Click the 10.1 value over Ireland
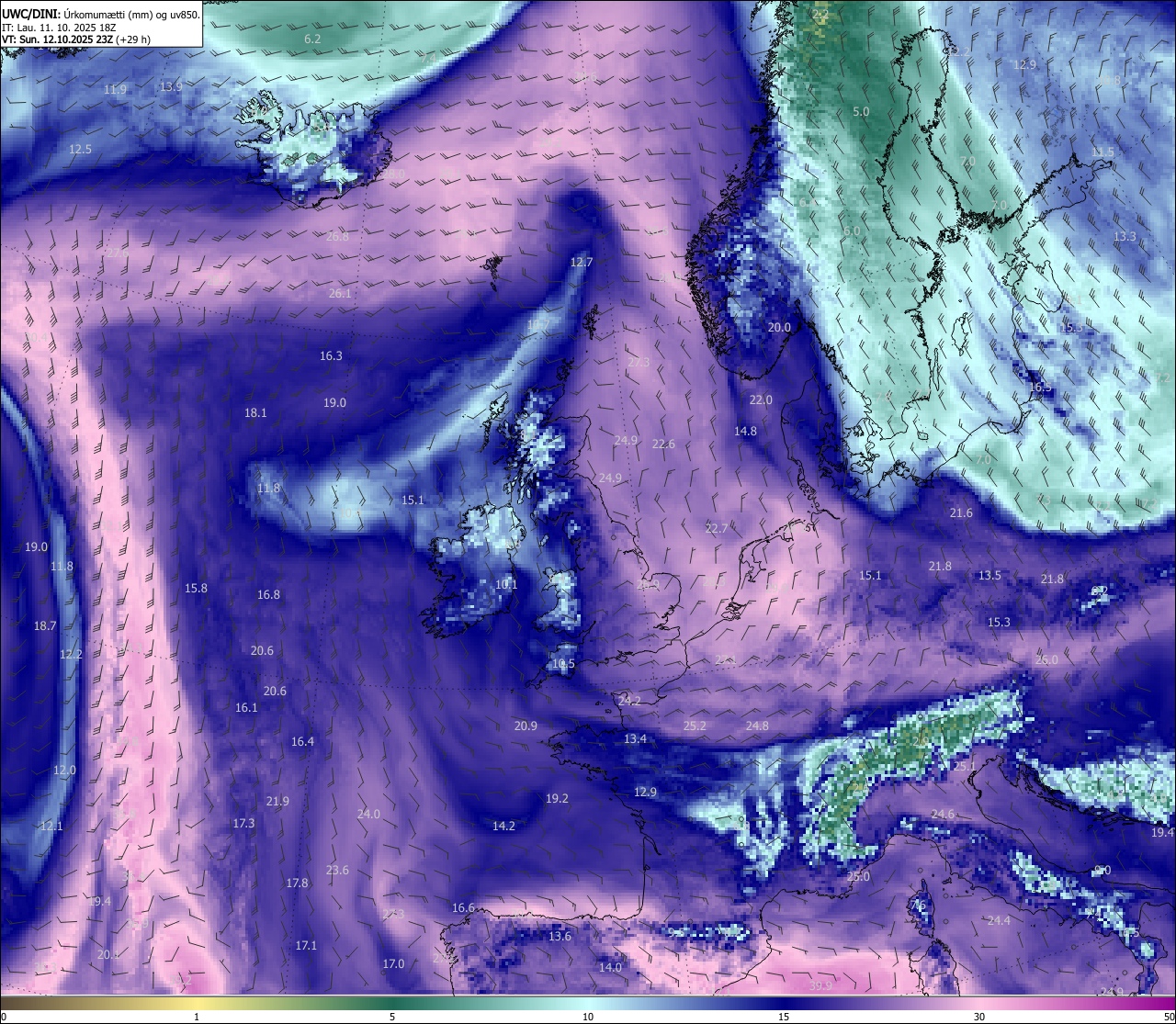The image size is (1176, 1024). 506,584
